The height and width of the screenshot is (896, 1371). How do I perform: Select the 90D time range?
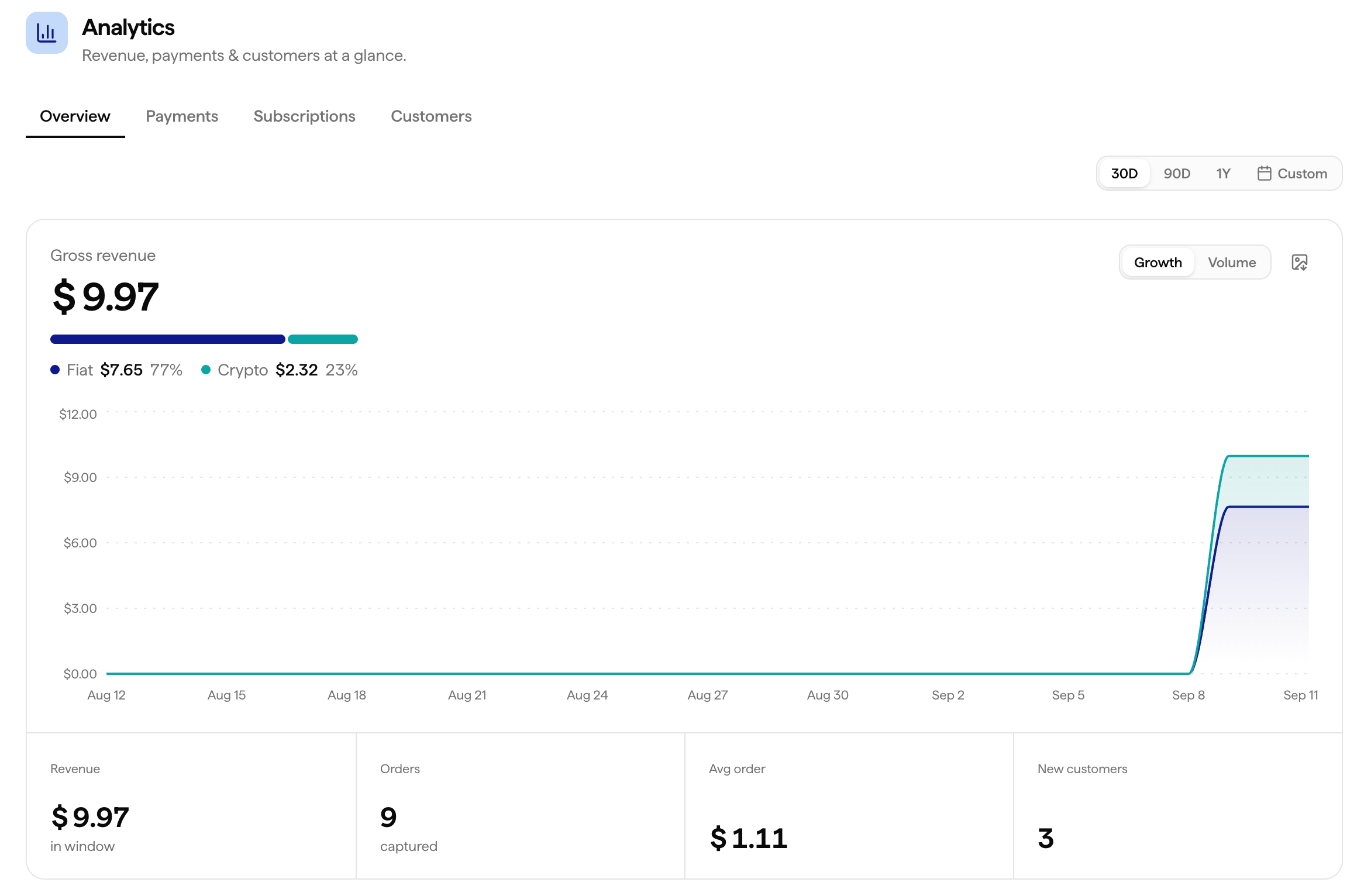[1177, 174]
